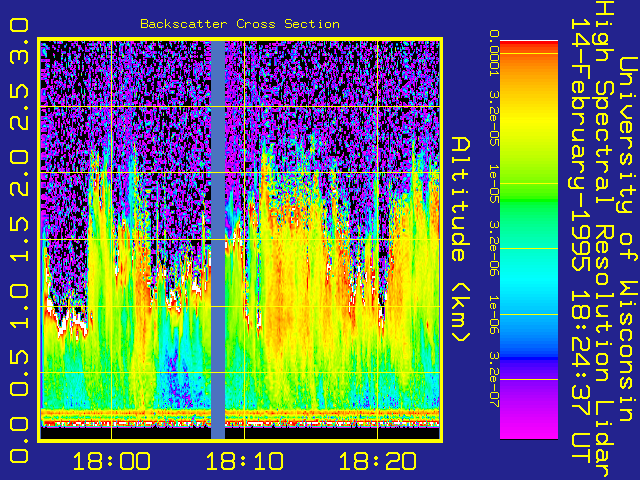Click the 'High Spectral Resolution Lidar' text
Viewport: 640px width, 480px height.
(604, 240)
